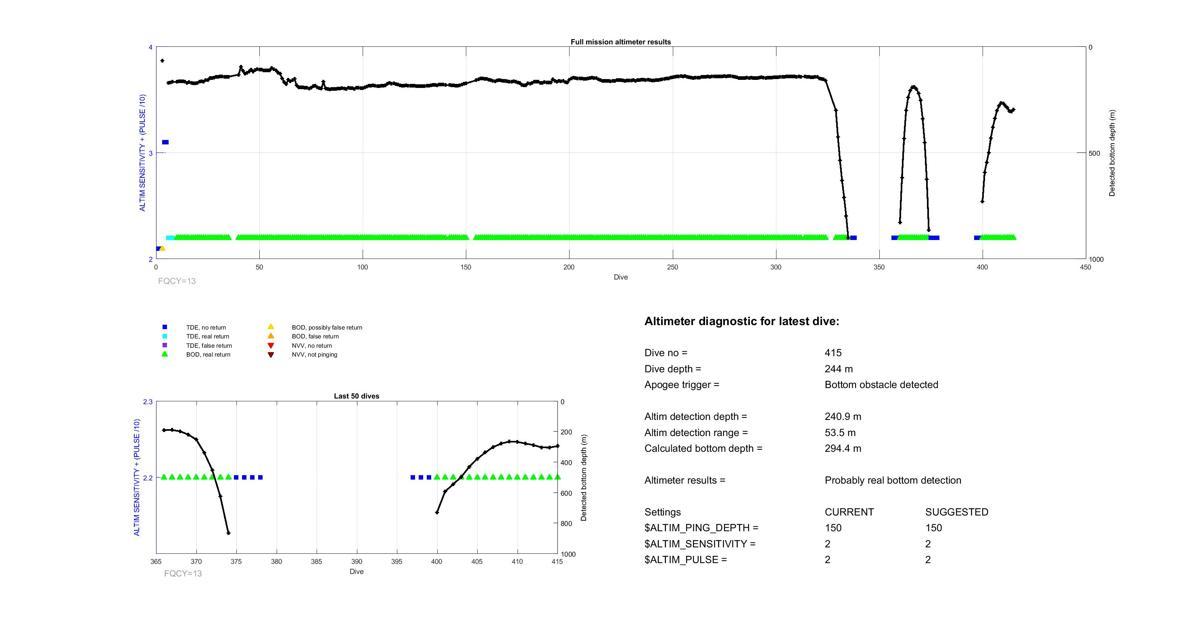Click the 2.3 tick on the Last 50 dives sensitivity axis

(148, 402)
